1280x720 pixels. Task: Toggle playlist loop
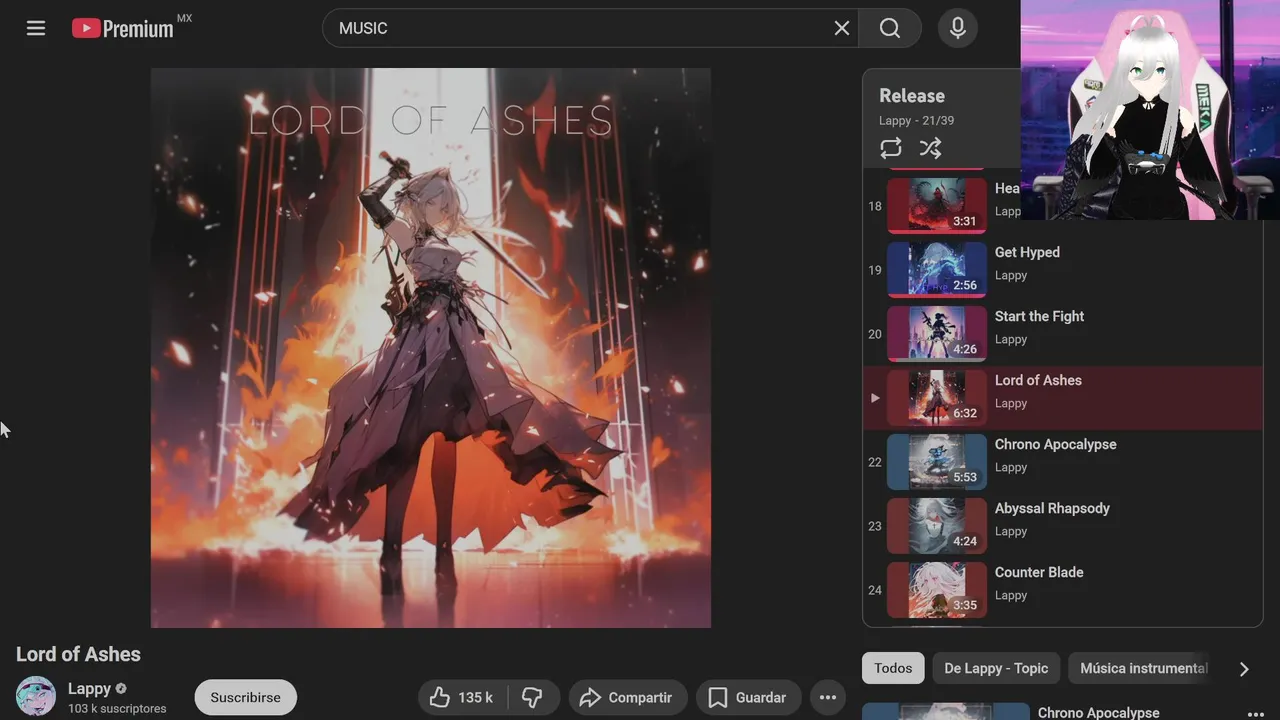click(x=891, y=148)
